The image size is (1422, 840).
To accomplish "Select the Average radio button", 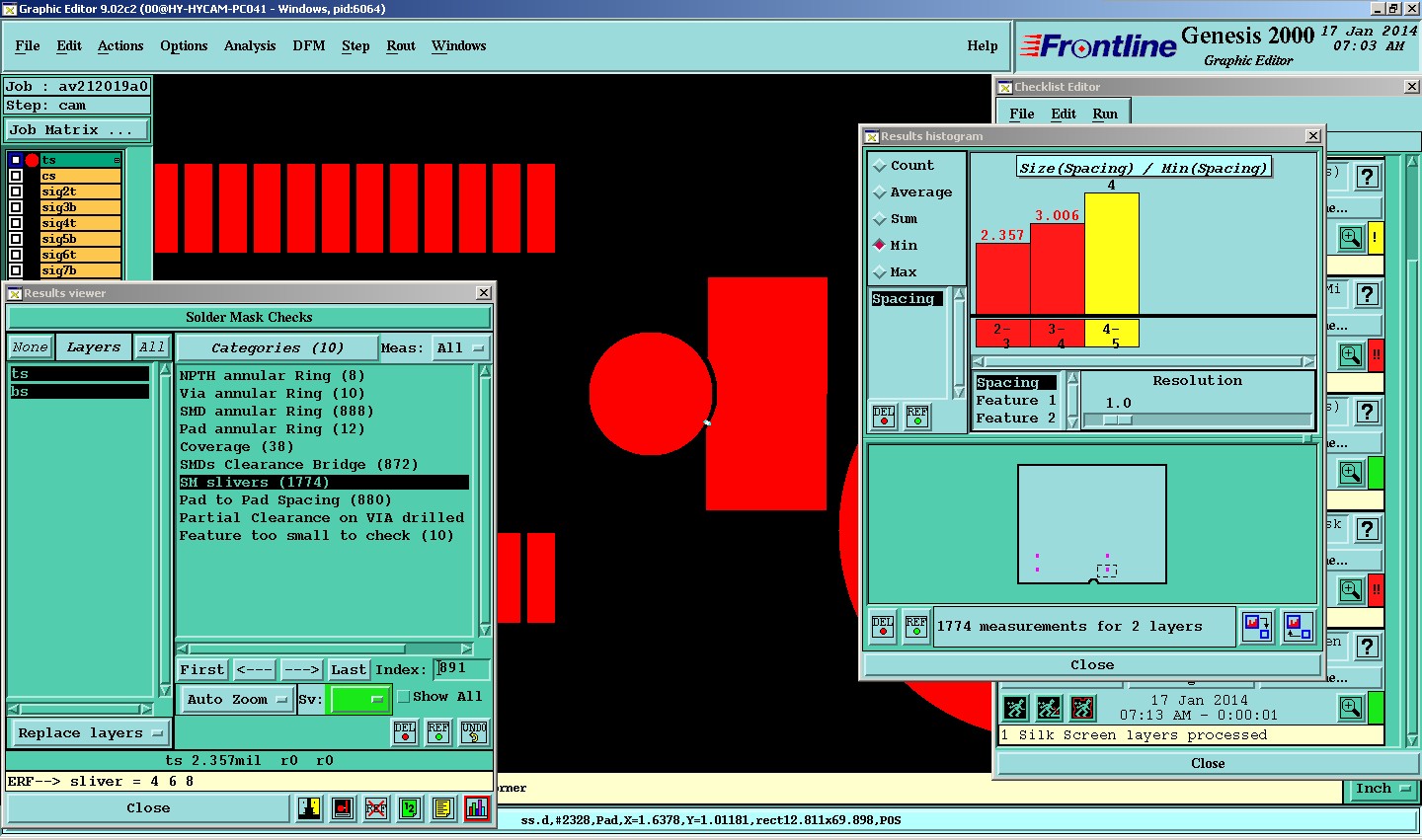I will (879, 192).
